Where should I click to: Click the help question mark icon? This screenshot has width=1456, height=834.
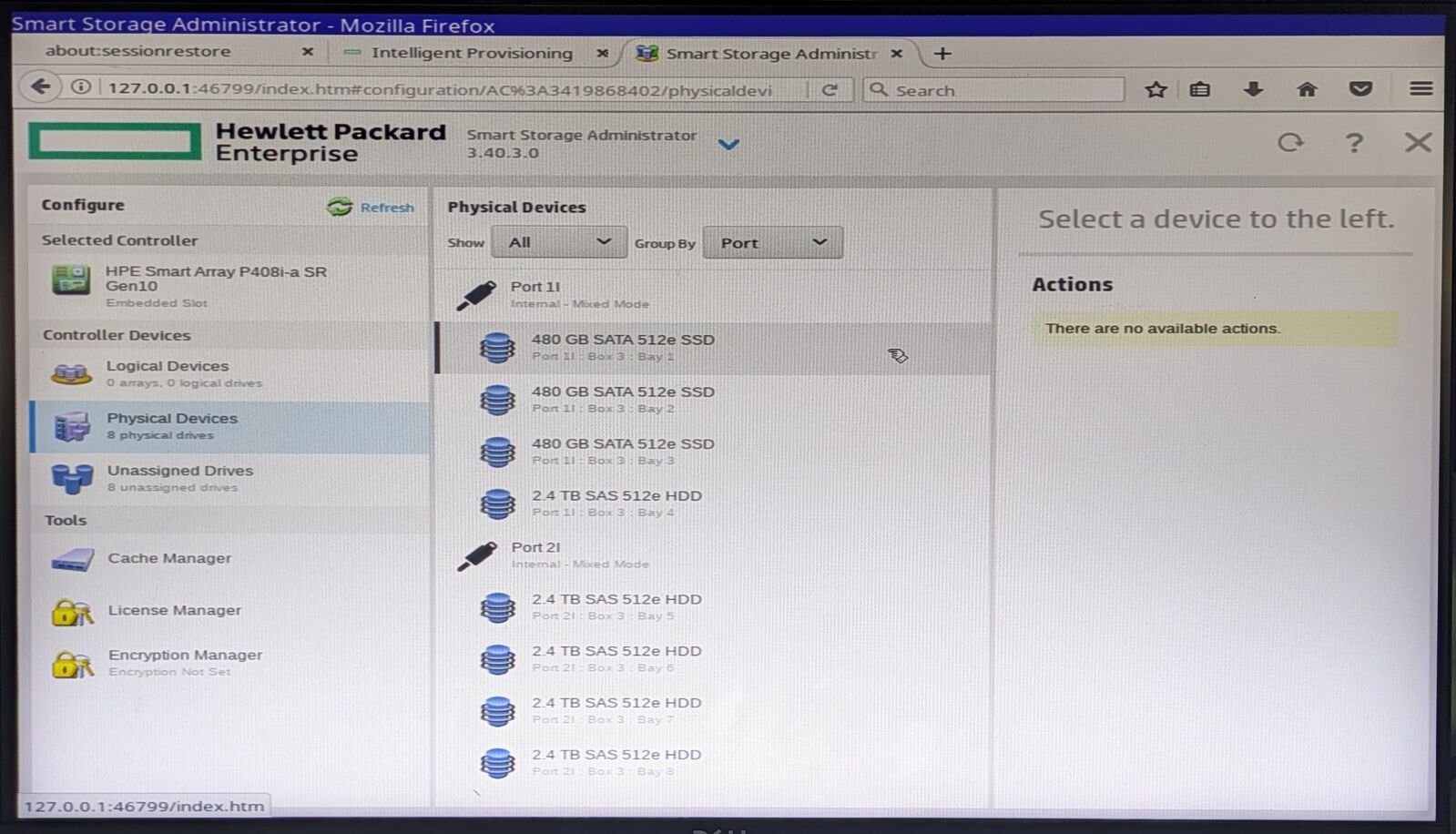[1353, 143]
